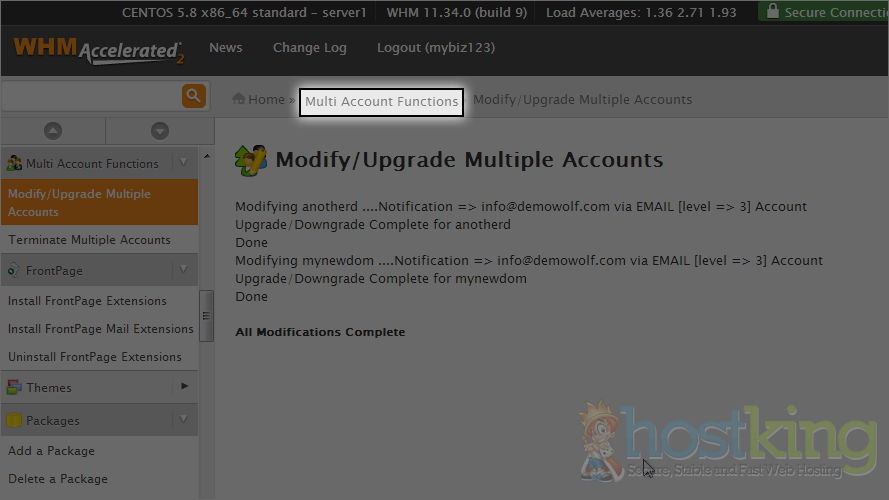The width and height of the screenshot is (889, 500).
Task: Click the sidebar vertical scrollbar handle
Action: click(x=207, y=315)
